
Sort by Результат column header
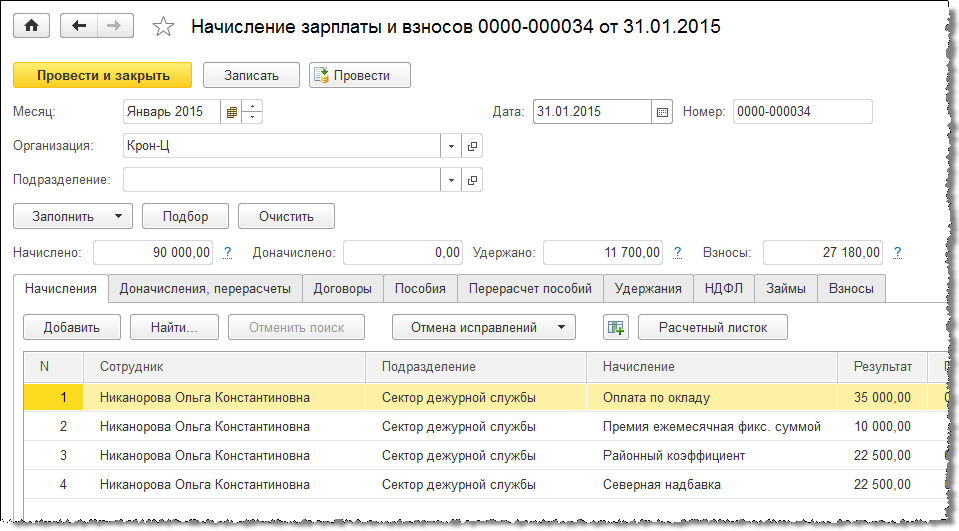click(x=883, y=366)
